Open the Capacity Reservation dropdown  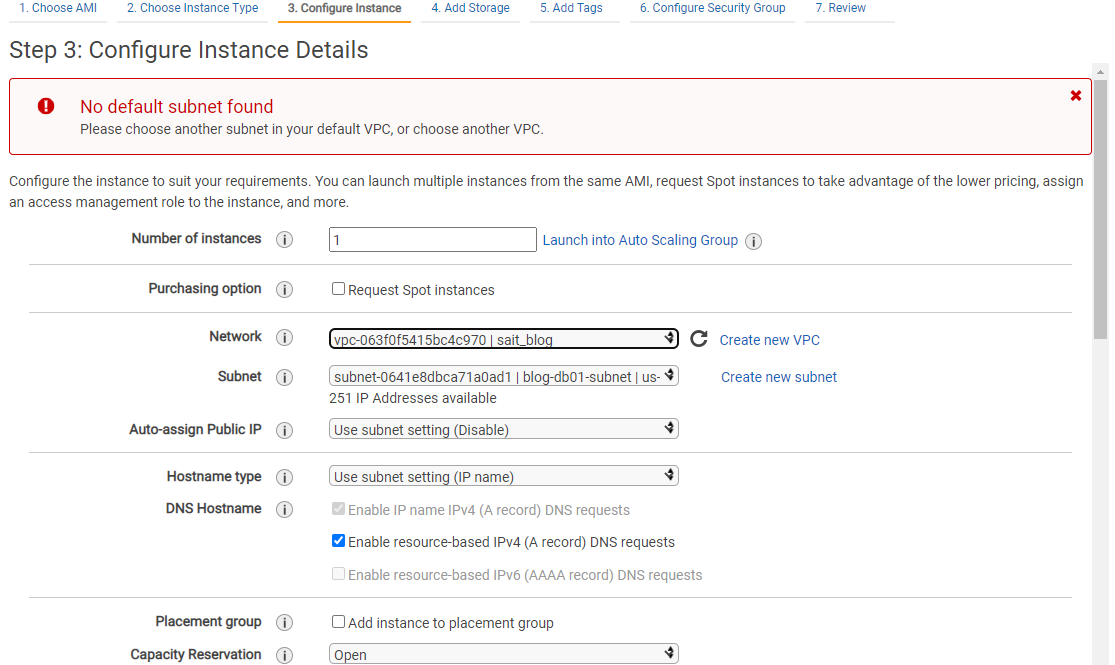(503, 654)
